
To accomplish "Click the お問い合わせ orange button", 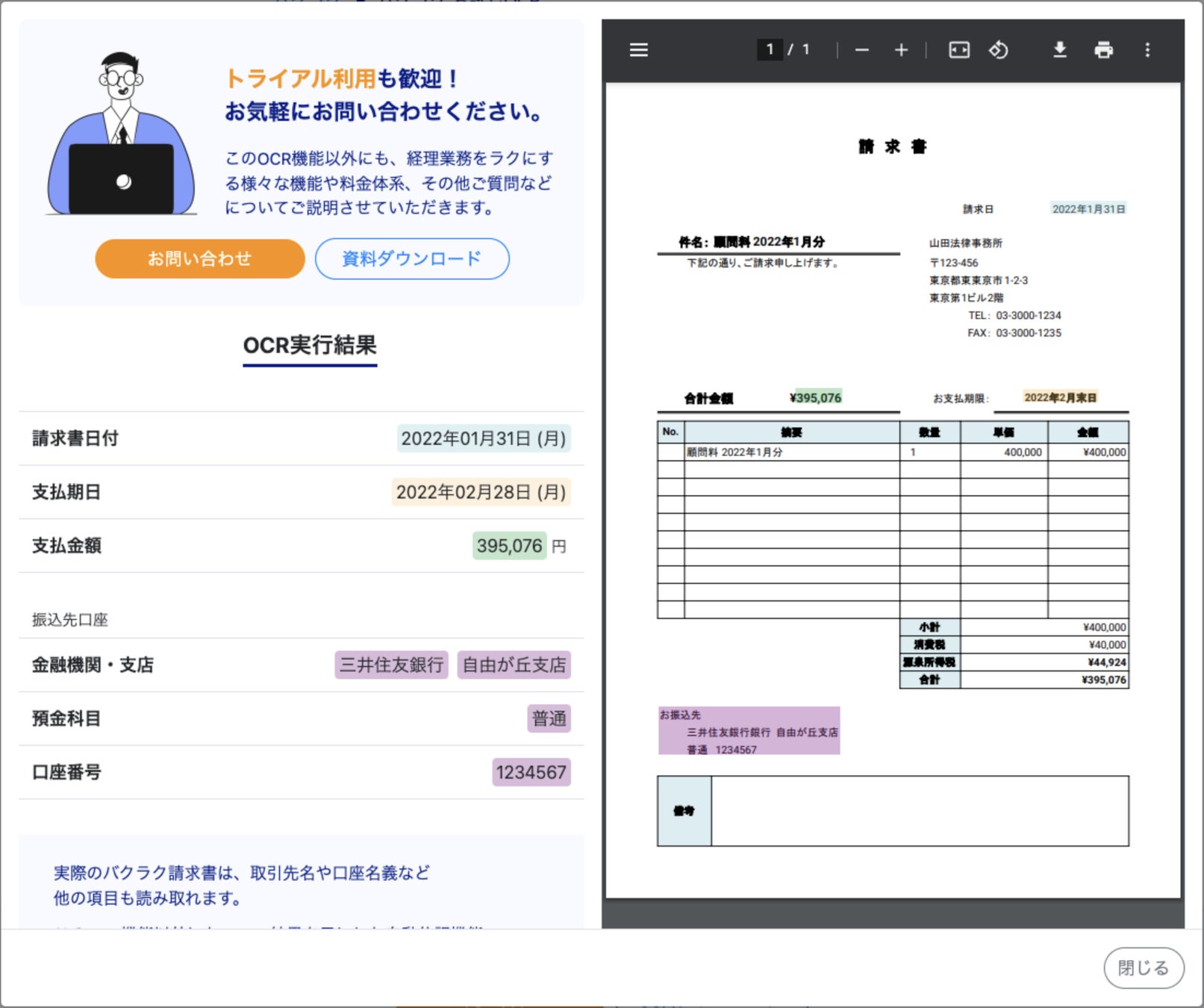I will tap(199, 259).
